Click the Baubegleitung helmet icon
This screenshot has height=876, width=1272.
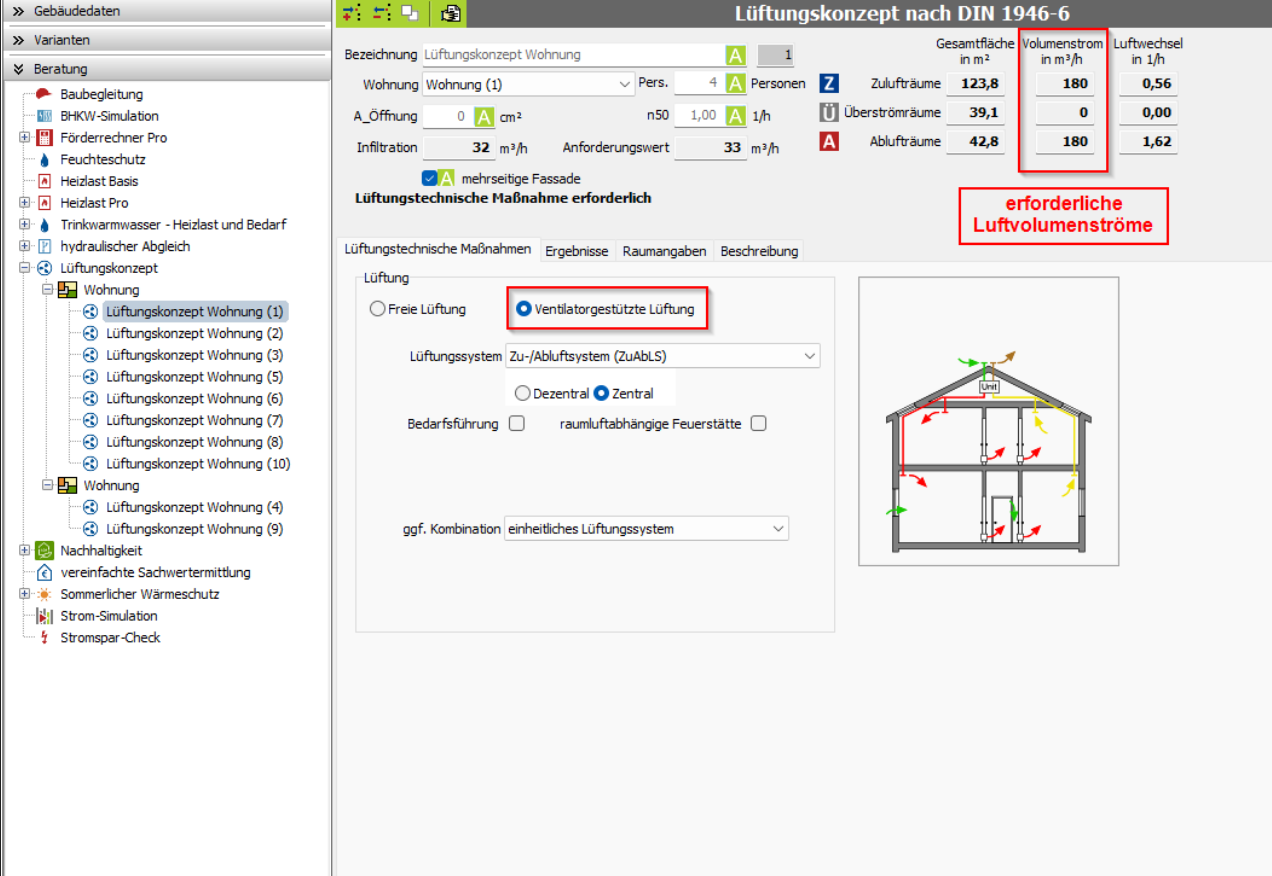pyautogui.click(x=43, y=94)
